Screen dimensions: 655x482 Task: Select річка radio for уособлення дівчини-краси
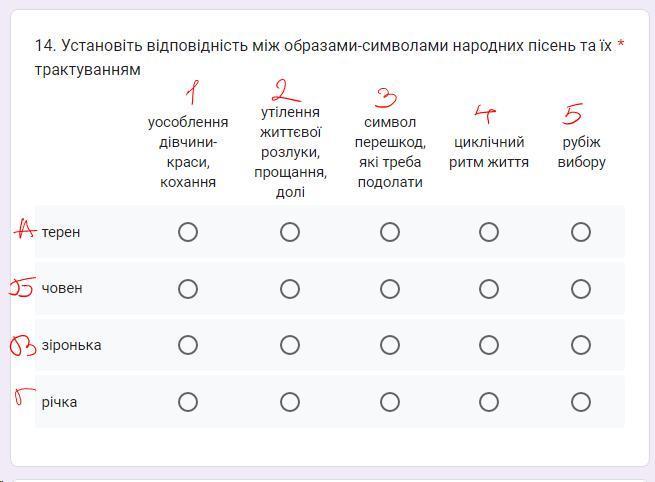pyautogui.click(x=188, y=402)
